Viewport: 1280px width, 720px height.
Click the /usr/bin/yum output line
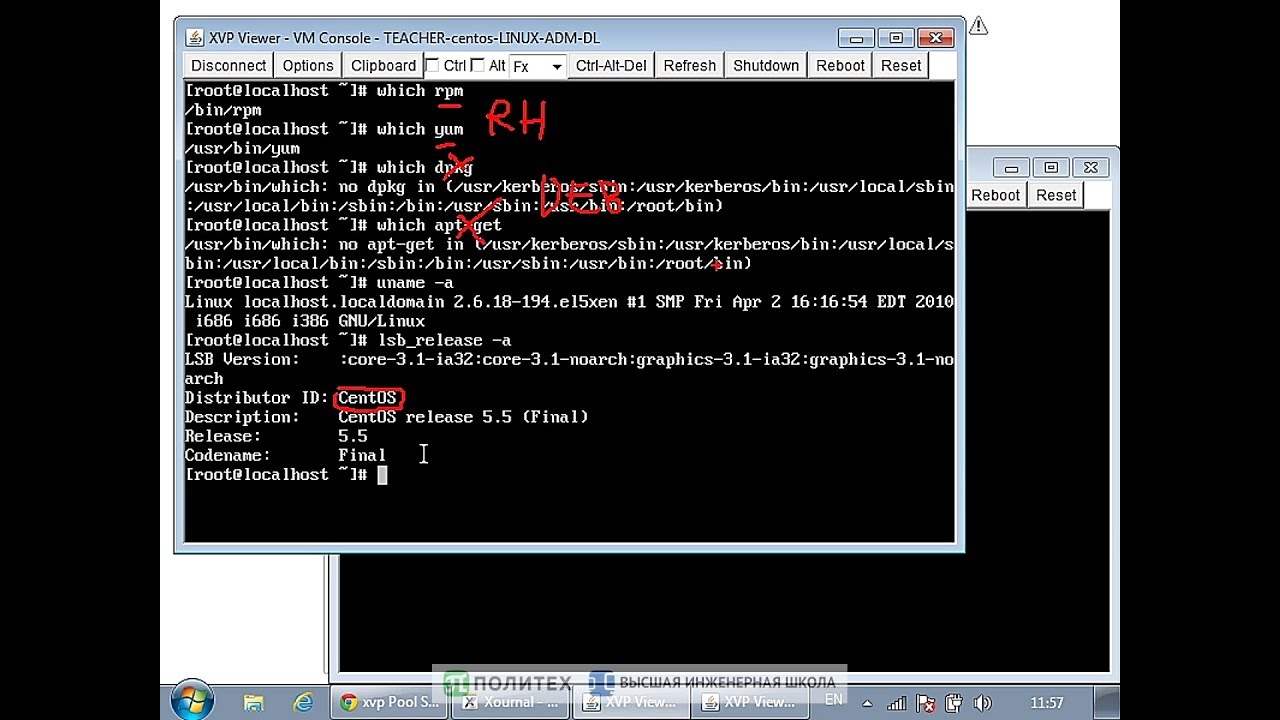click(242, 148)
